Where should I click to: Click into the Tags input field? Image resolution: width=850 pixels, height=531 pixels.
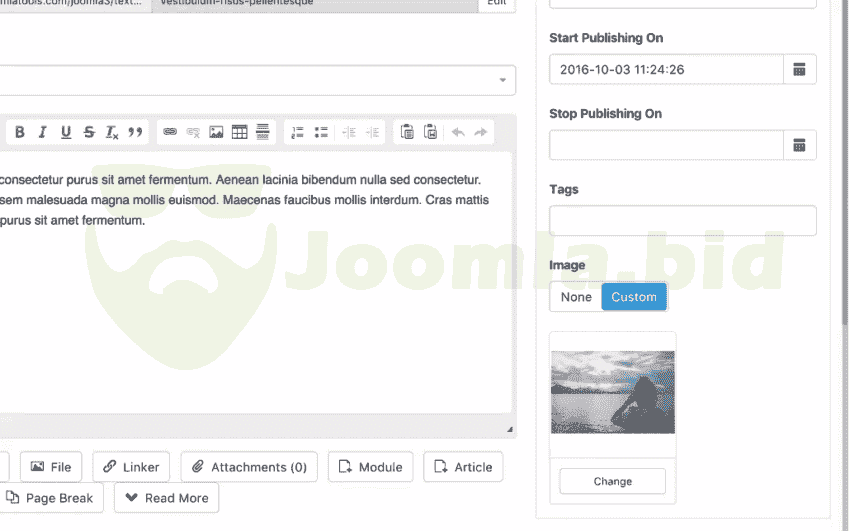tap(682, 221)
